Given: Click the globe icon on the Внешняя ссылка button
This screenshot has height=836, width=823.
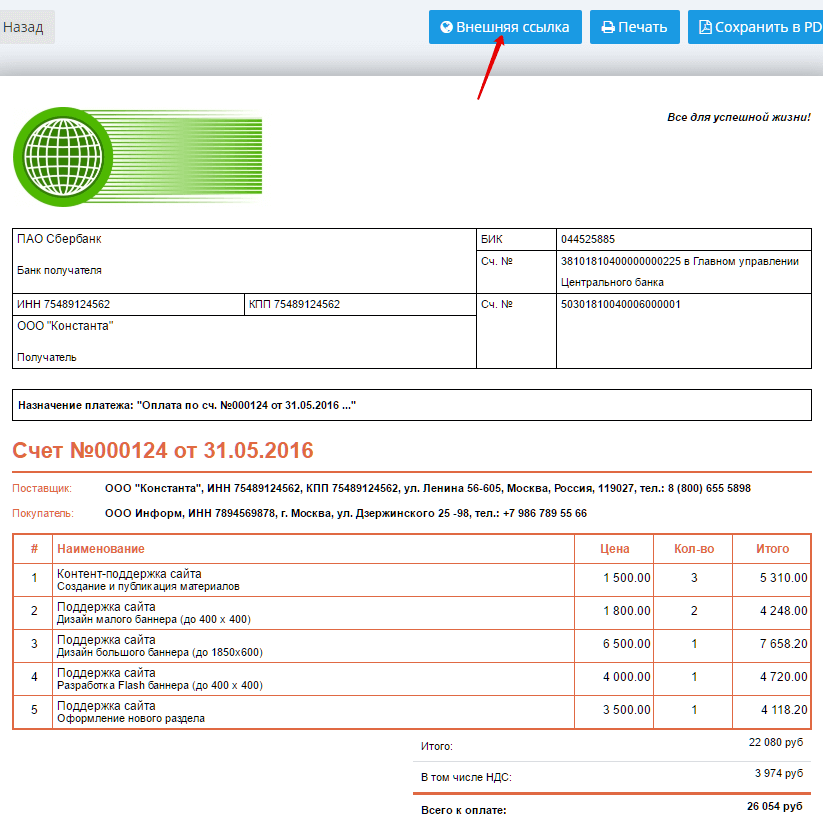Looking at the screenshot, I should click(x=446, y=28).
